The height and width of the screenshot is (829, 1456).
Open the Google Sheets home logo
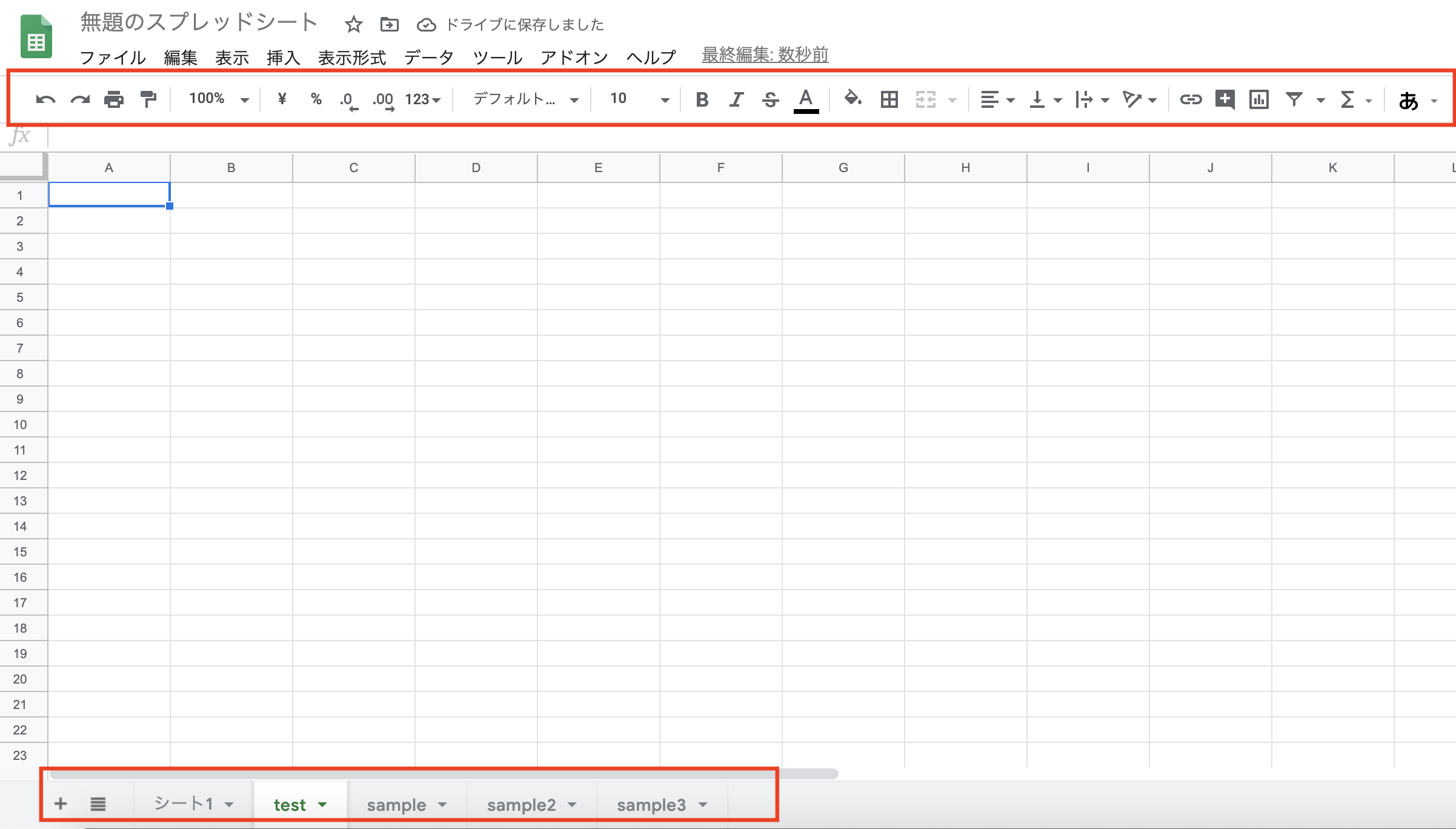click(x=36, y=36)
